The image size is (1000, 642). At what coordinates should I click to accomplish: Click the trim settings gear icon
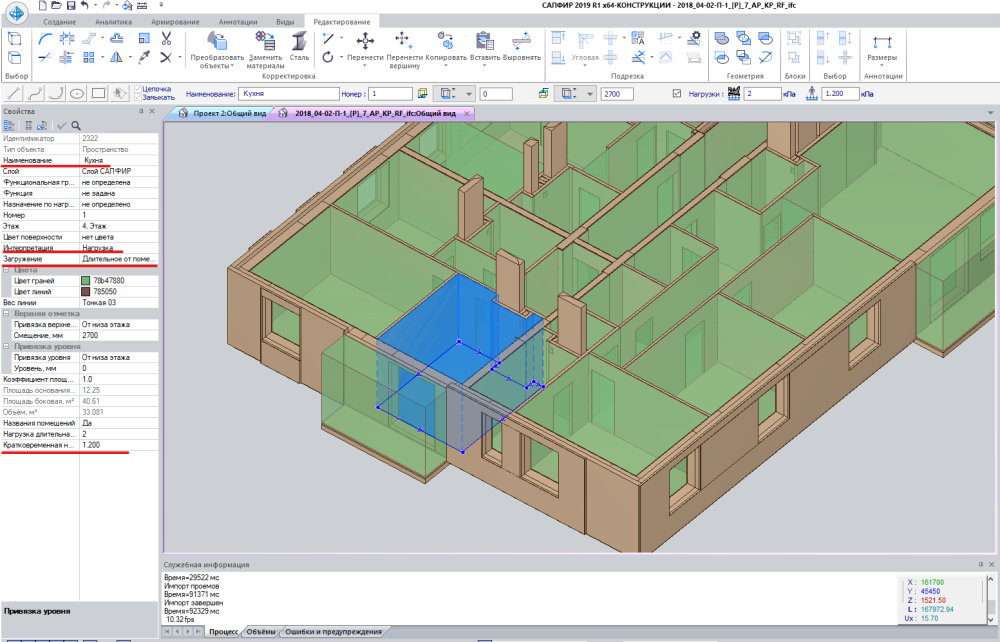[x=694, y=38]
